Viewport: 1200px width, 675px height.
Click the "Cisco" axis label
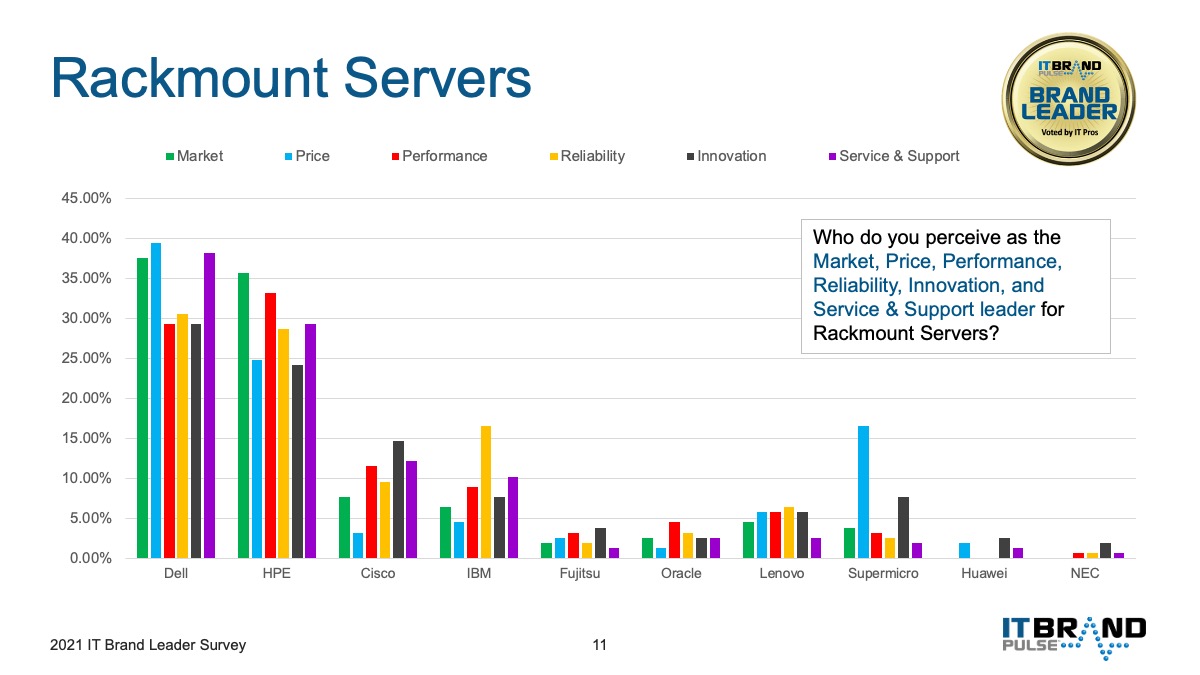point(378,574)
